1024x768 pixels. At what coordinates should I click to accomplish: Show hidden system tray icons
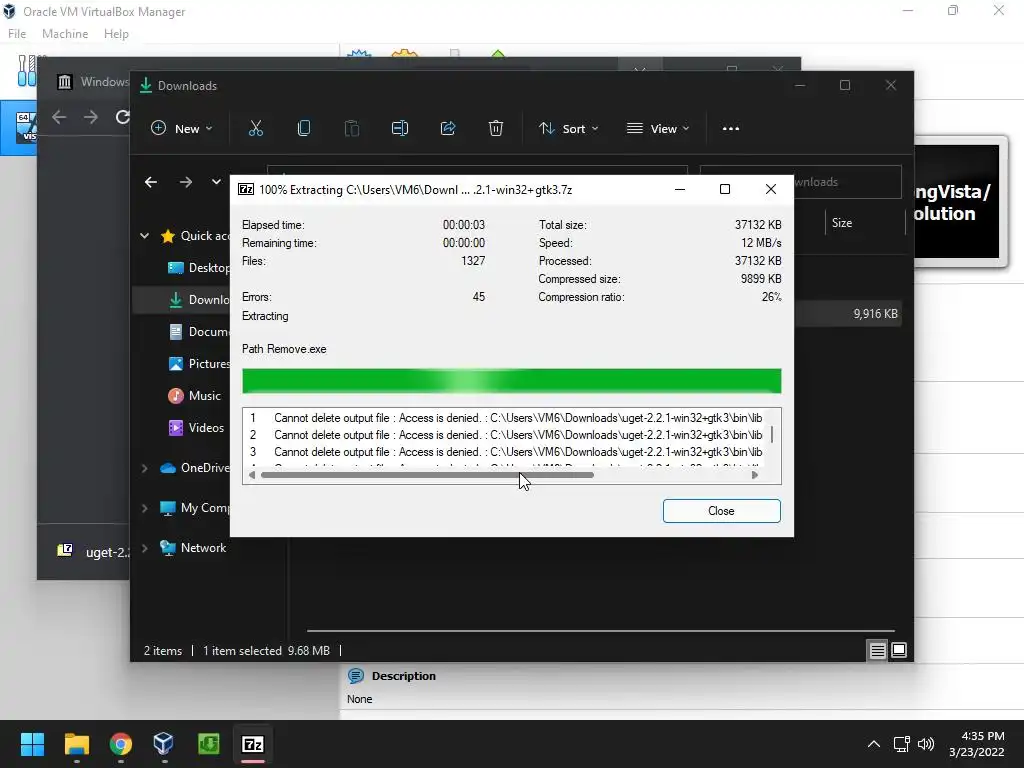point(874,744)
